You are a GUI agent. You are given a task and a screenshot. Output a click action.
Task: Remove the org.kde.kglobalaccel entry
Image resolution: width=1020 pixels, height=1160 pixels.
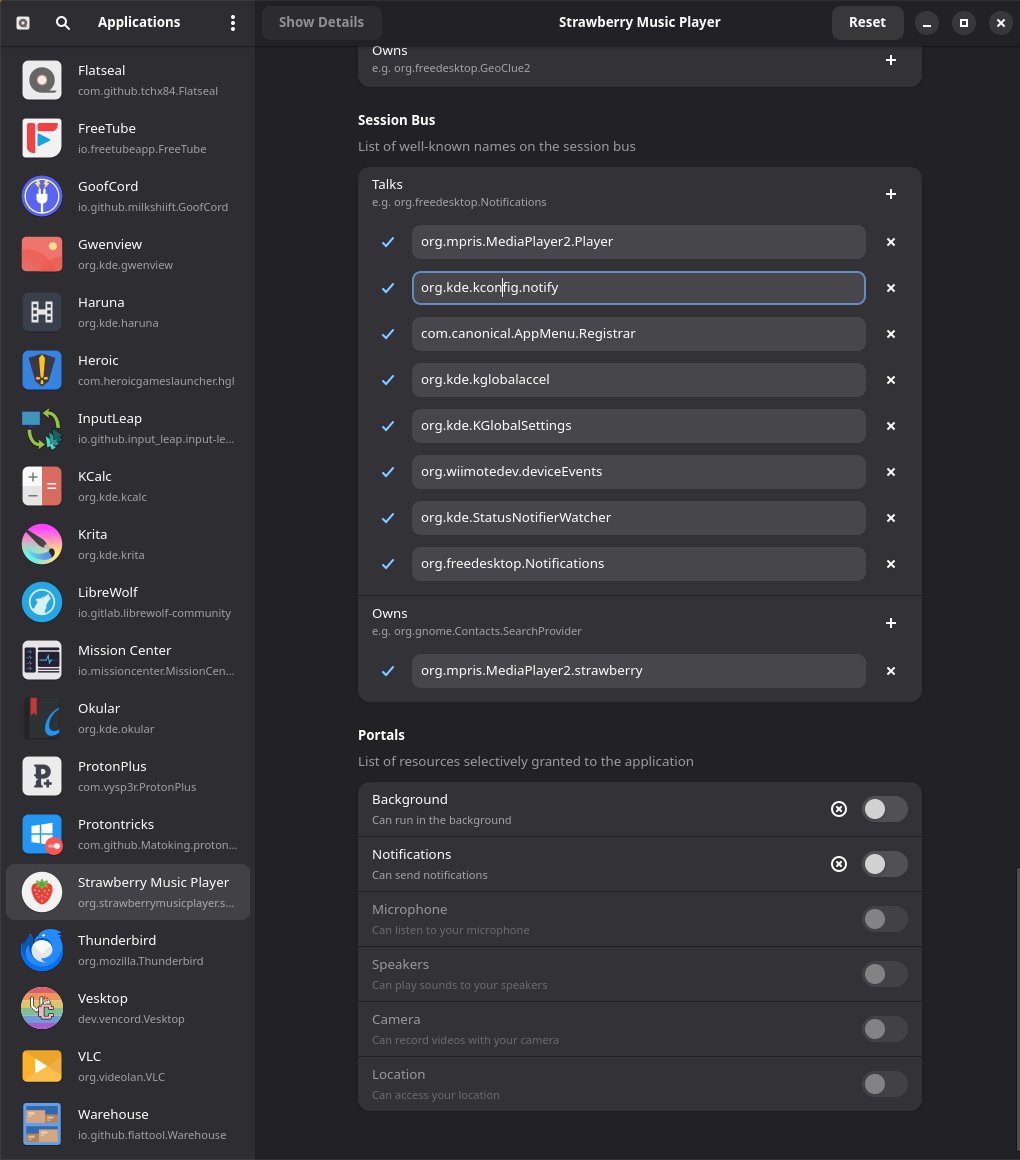click(891, 380)
